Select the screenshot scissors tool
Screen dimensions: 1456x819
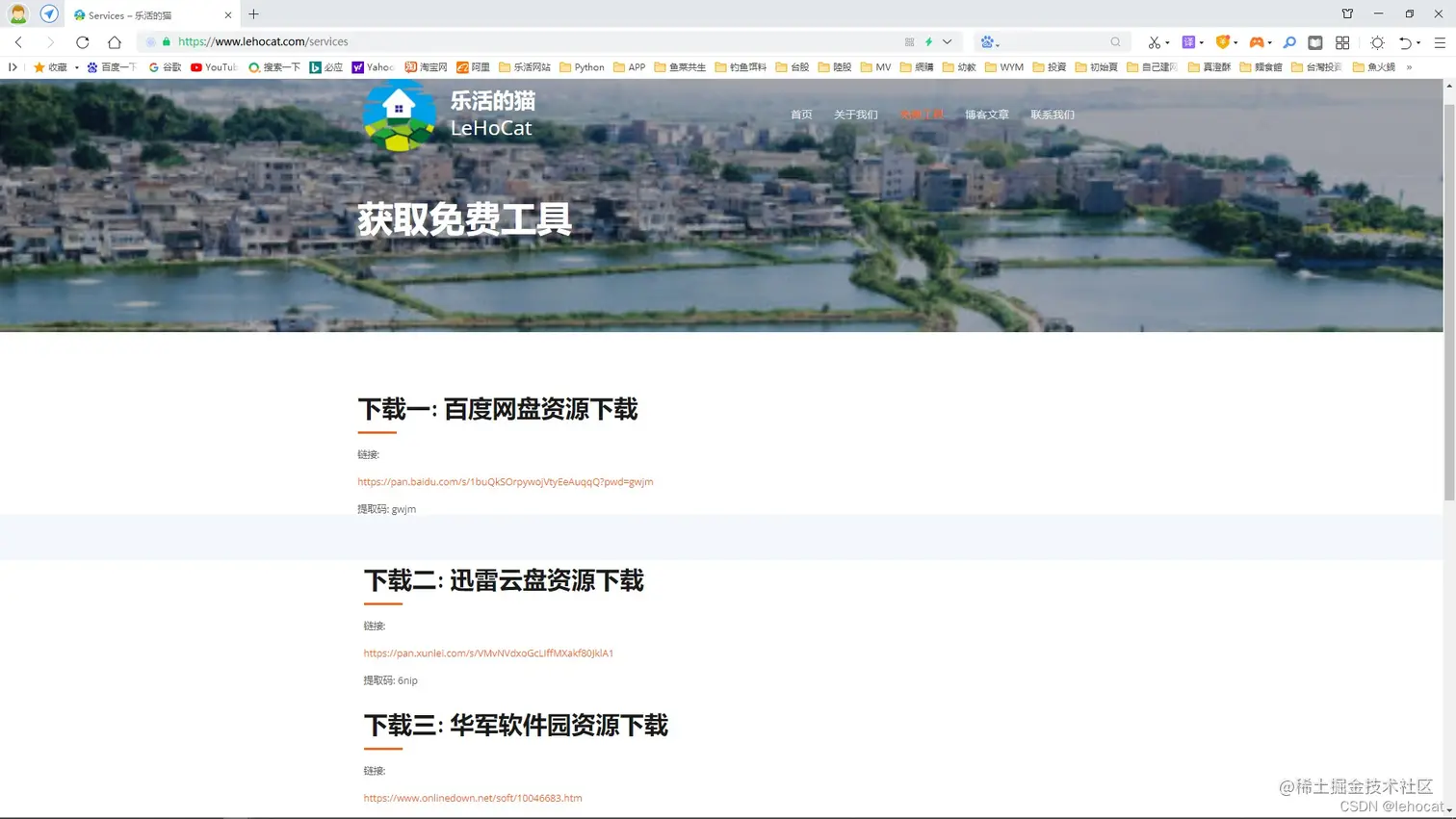point(1156,42)
